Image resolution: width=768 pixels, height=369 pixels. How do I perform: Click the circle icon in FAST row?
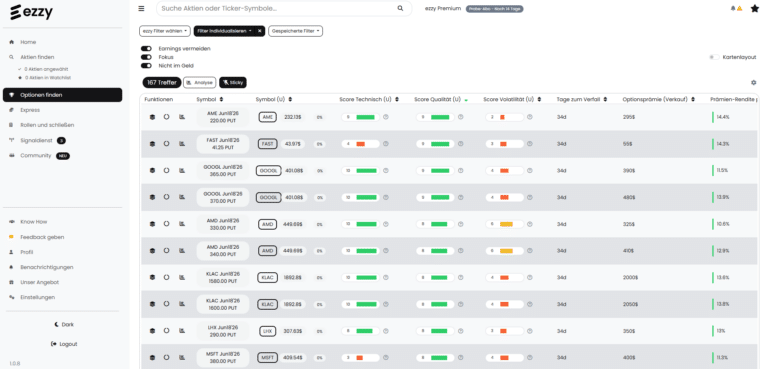tap(167, 144)
